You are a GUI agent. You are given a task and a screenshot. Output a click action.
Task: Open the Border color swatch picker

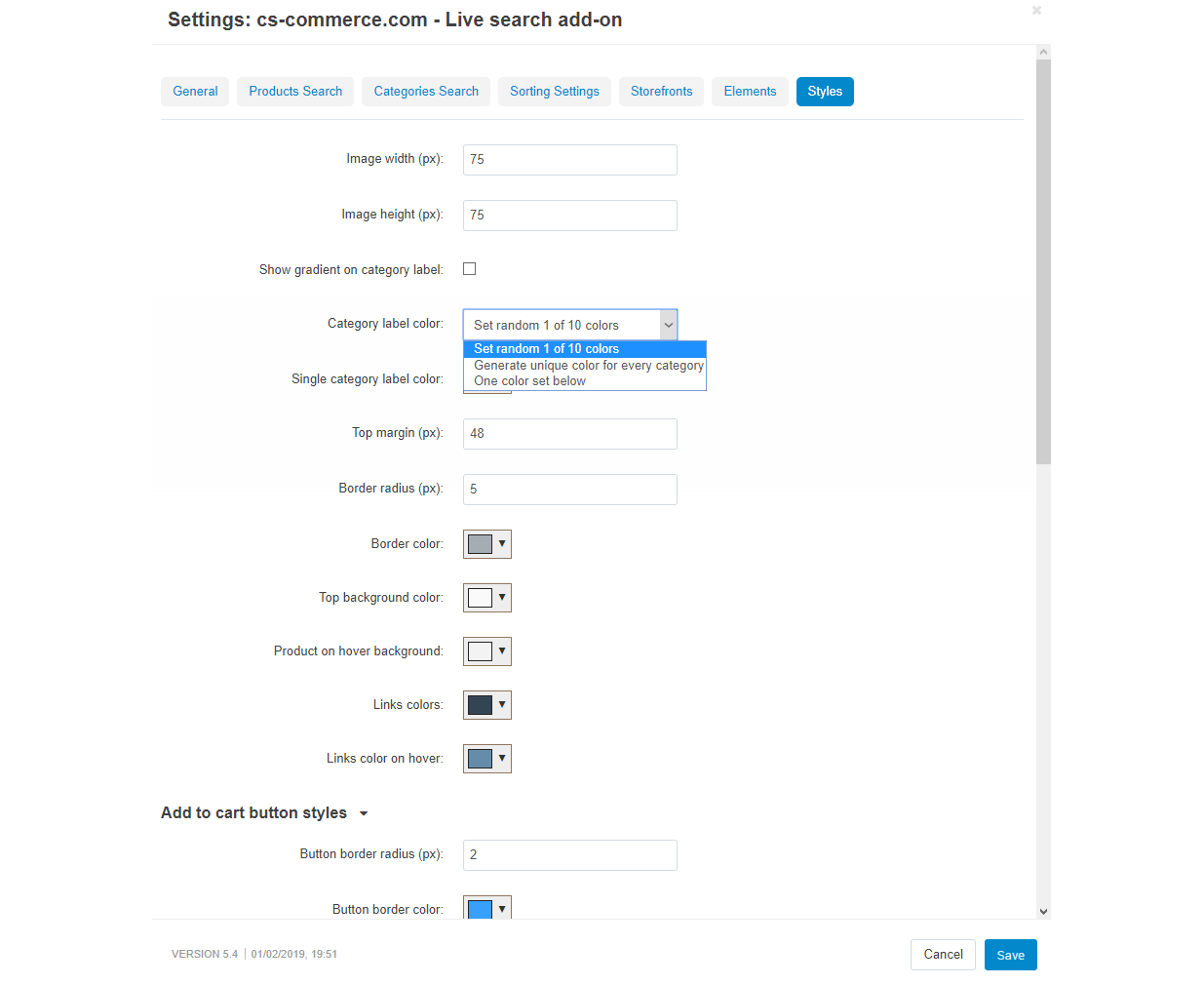[486, 544]
